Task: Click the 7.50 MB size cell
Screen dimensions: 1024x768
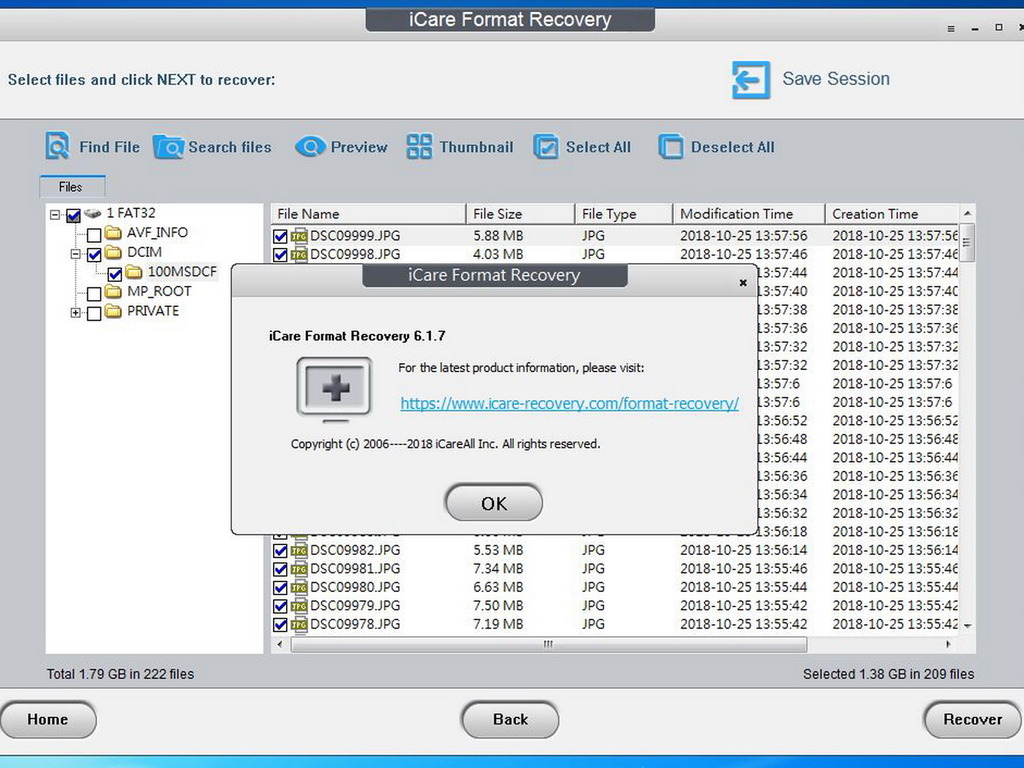Action: pyautogui.click(x=498, y=605)
